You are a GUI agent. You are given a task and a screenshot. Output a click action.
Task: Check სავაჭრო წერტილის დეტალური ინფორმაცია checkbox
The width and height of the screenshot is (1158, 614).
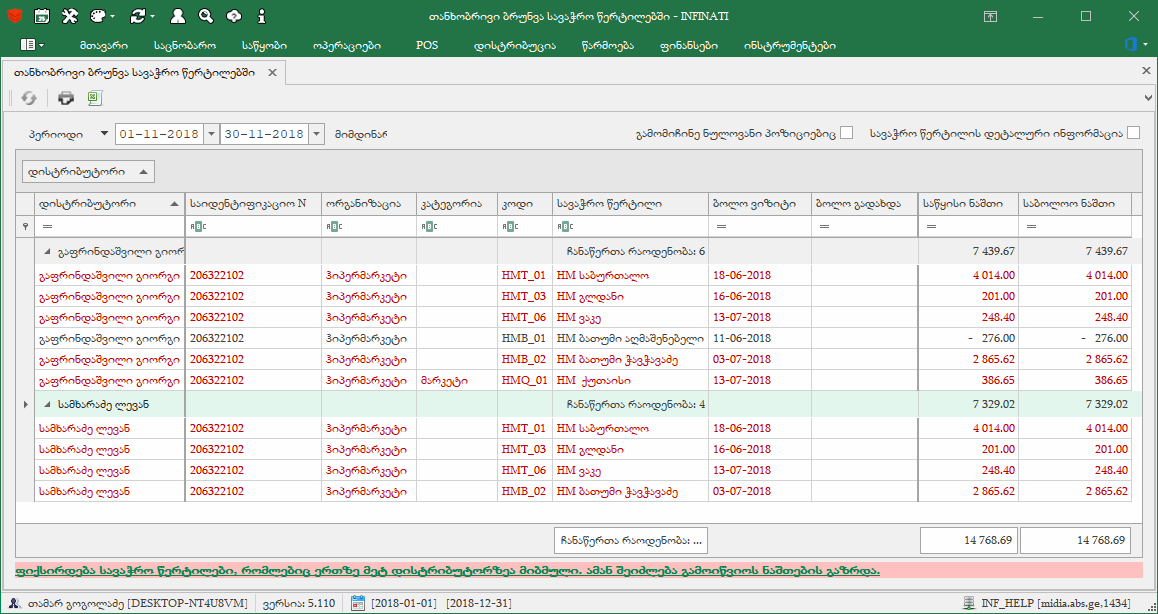pyautogui.click(x=1134, y=133)
